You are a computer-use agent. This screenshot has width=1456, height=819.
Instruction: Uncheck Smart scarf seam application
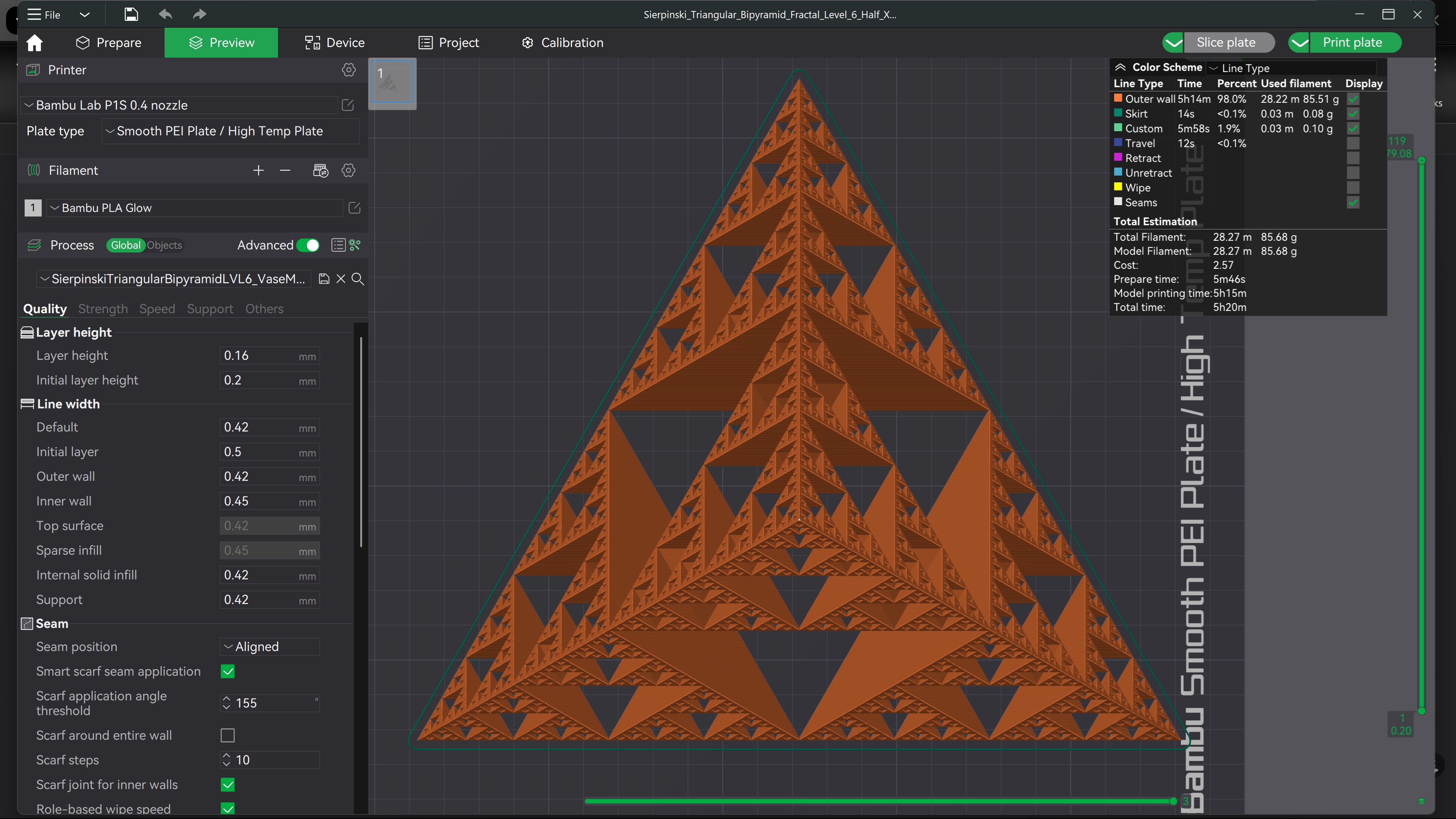click(x=227, y=671)
